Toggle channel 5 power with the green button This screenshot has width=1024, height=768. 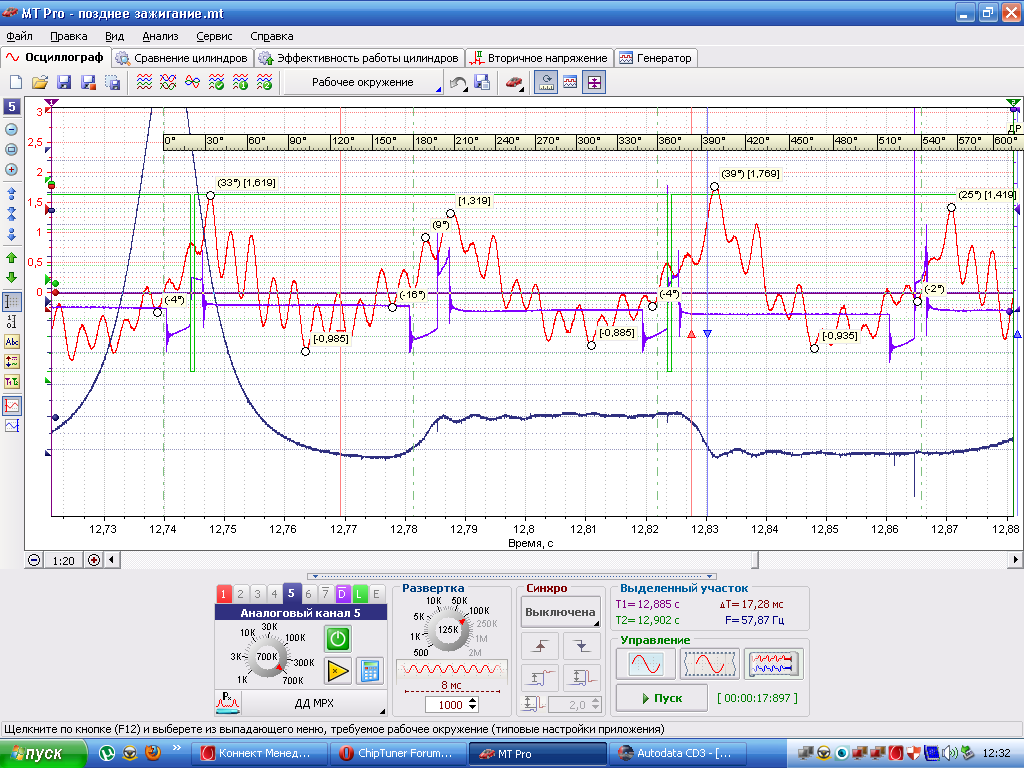pyautogui.click(x=338, y=639)
